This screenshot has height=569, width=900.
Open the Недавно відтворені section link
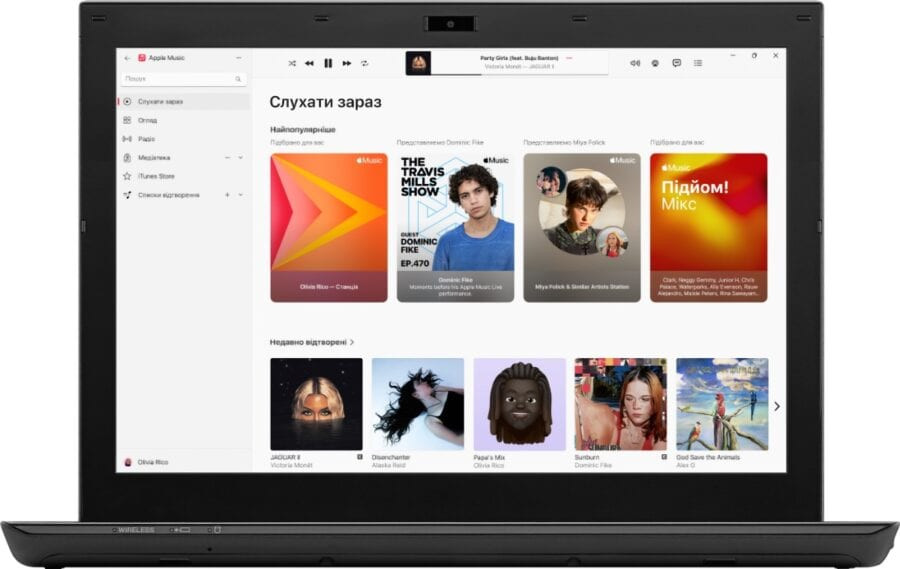point(312,342)
